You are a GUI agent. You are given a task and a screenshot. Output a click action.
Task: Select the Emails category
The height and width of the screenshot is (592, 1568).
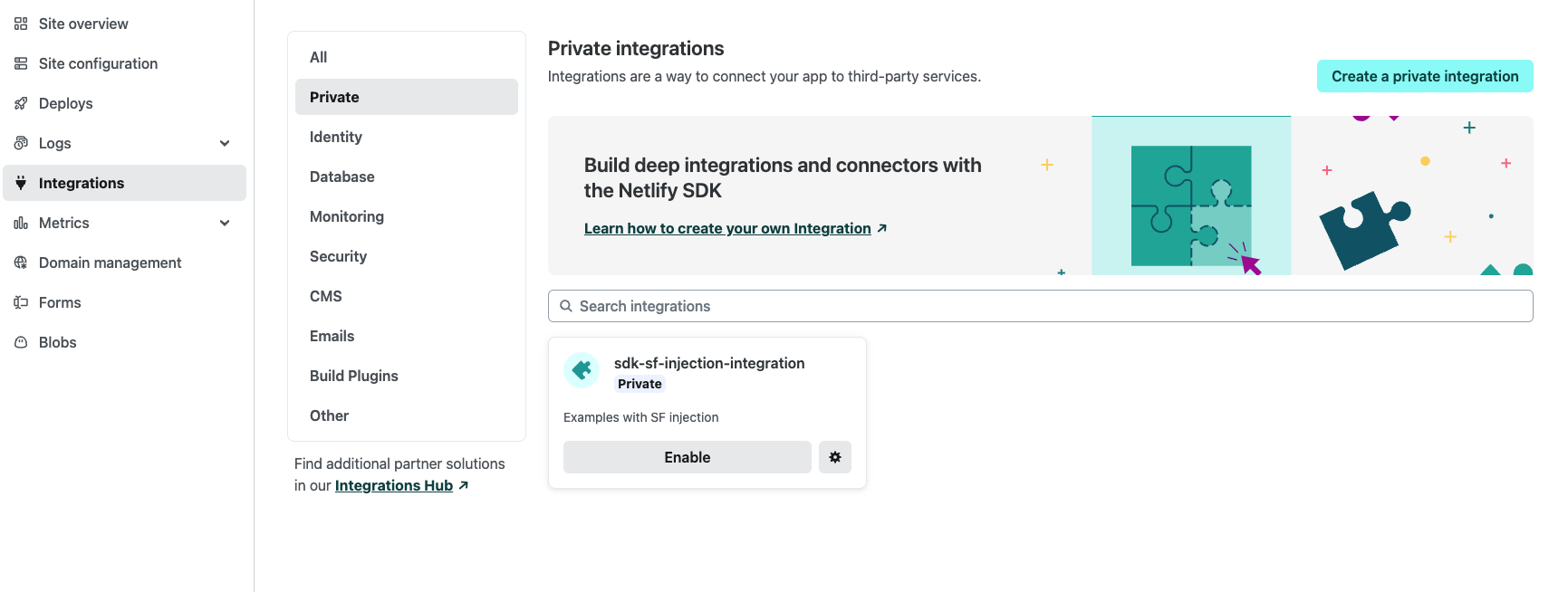[x=407, y=336]
